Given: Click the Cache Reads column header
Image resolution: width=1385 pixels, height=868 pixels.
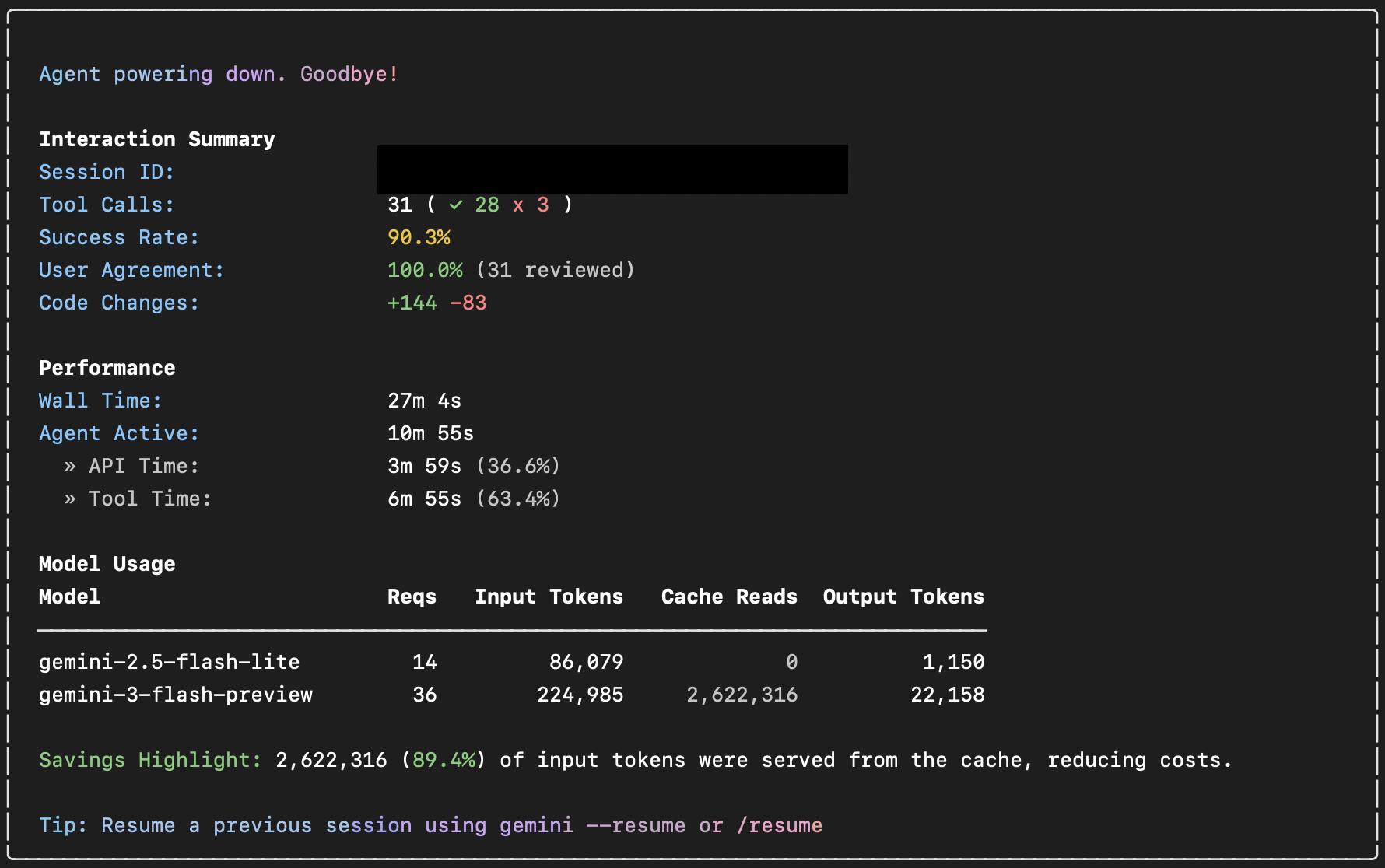Looking at the screenshot, I should [x=728, y=597].
